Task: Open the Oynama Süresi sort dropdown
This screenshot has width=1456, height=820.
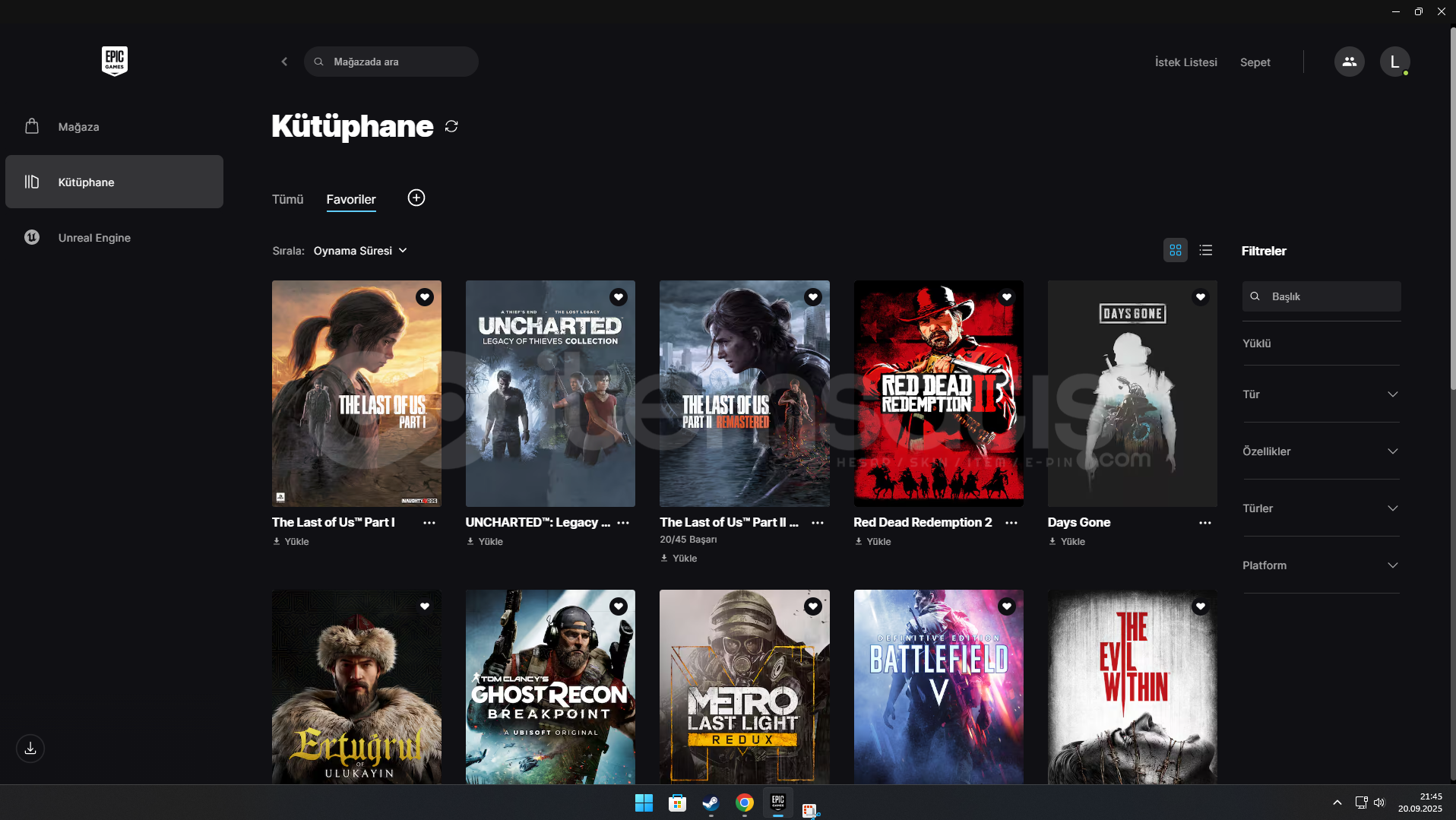Action: [x=360, y=251]
